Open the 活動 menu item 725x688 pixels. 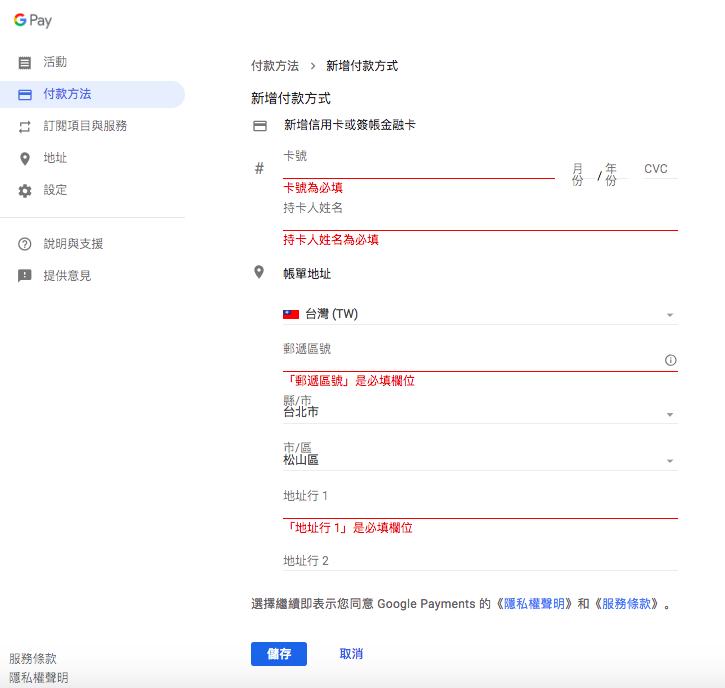coord(92,62)
